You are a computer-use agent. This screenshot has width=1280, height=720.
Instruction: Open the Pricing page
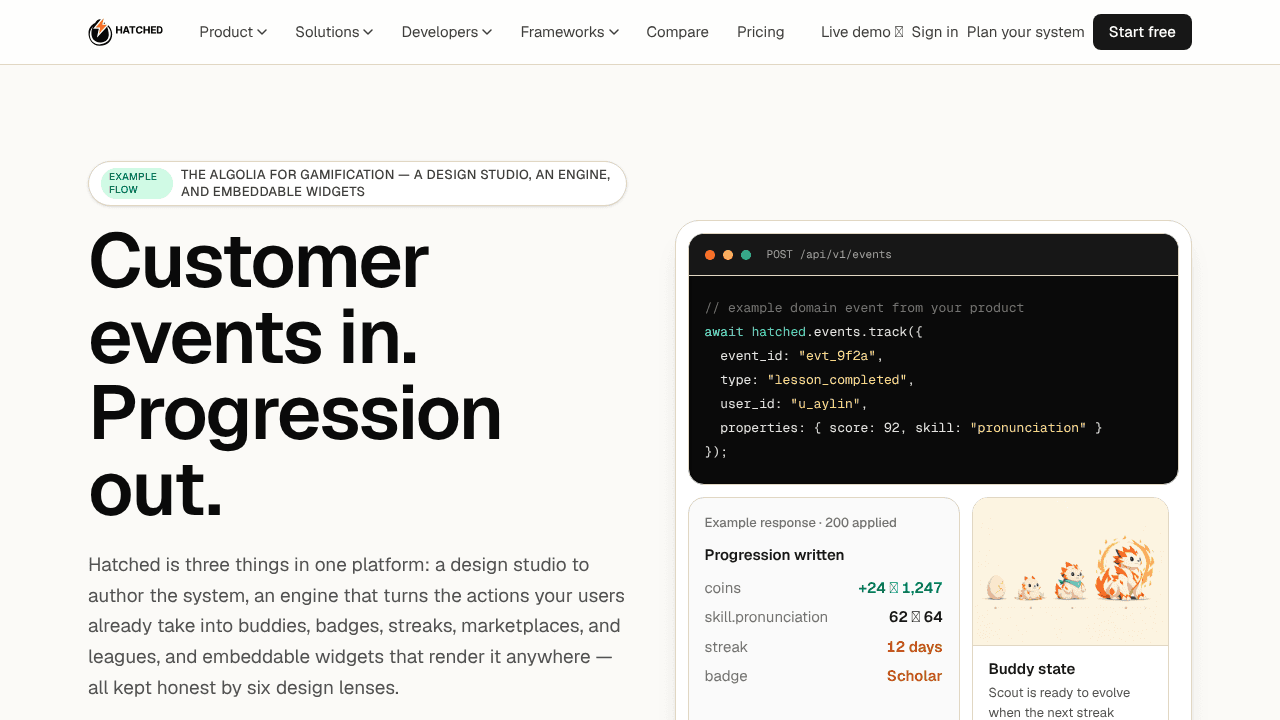tap(761, 32)
